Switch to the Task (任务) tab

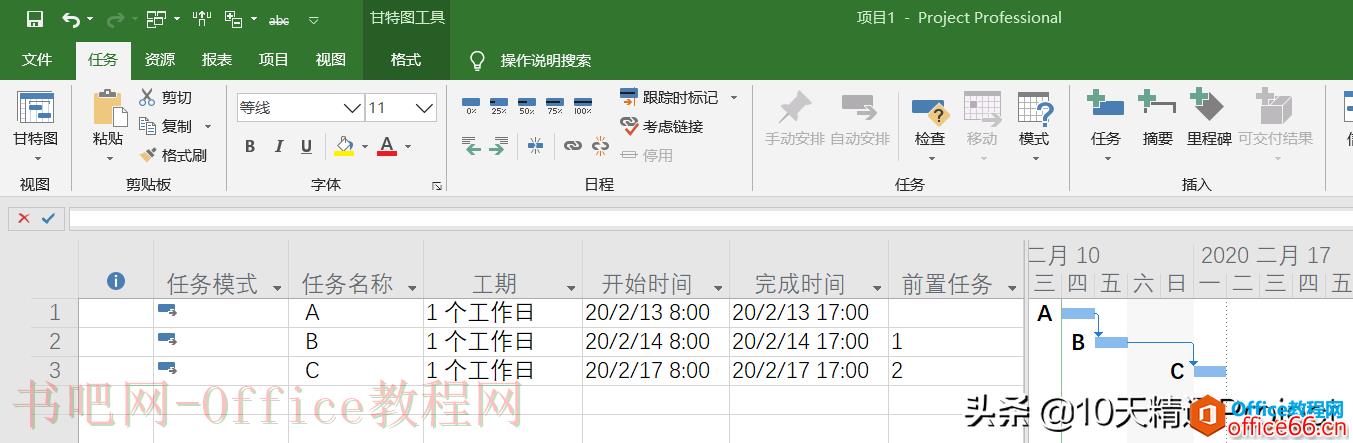click(103, 60)
